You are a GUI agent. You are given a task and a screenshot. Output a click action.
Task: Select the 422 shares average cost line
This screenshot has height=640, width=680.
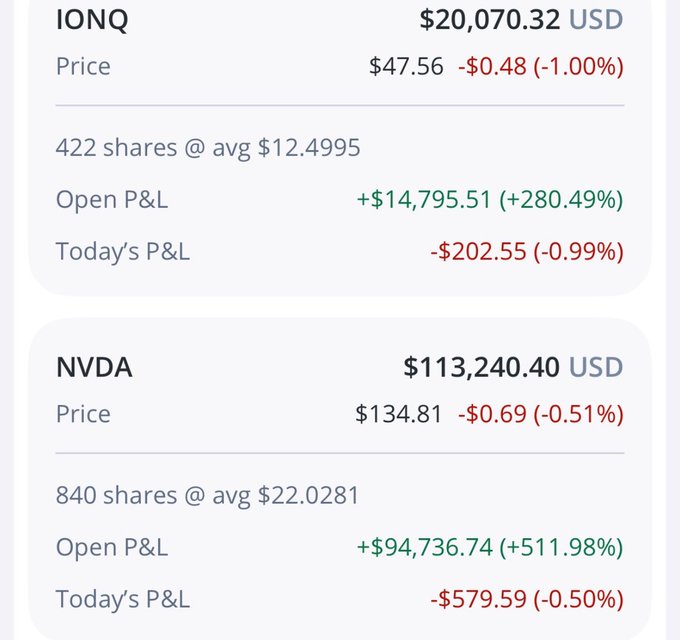click(x=208, y=148)
